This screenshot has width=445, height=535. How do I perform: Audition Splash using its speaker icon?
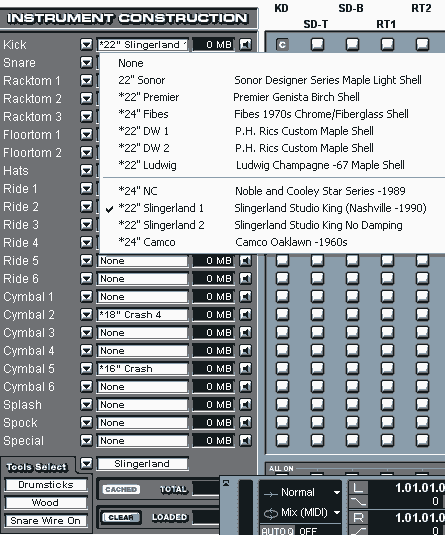[x=245, y=405]
